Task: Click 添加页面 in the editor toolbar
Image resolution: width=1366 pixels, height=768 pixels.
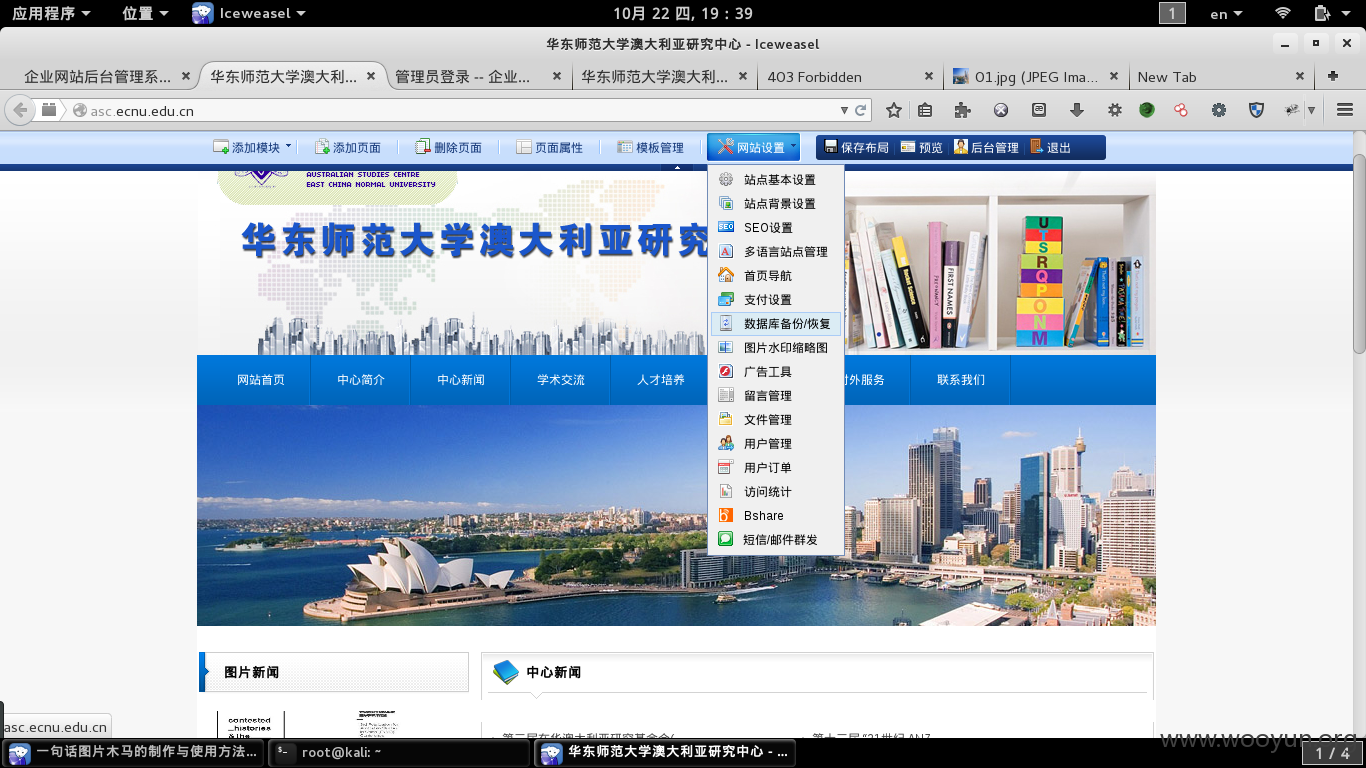Action: pyautogui.click(x=348, y=147)
